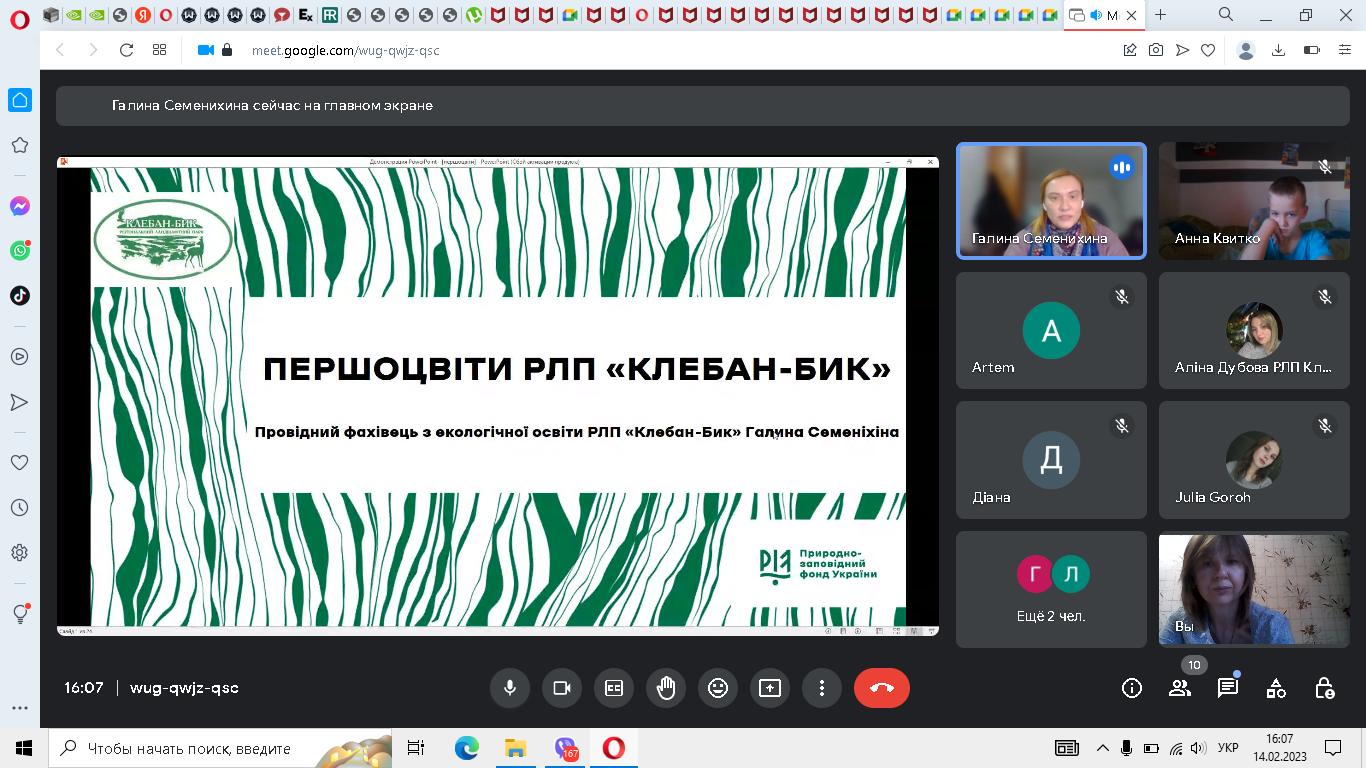Open camera permission indicator in address bar

click(206, 50)
